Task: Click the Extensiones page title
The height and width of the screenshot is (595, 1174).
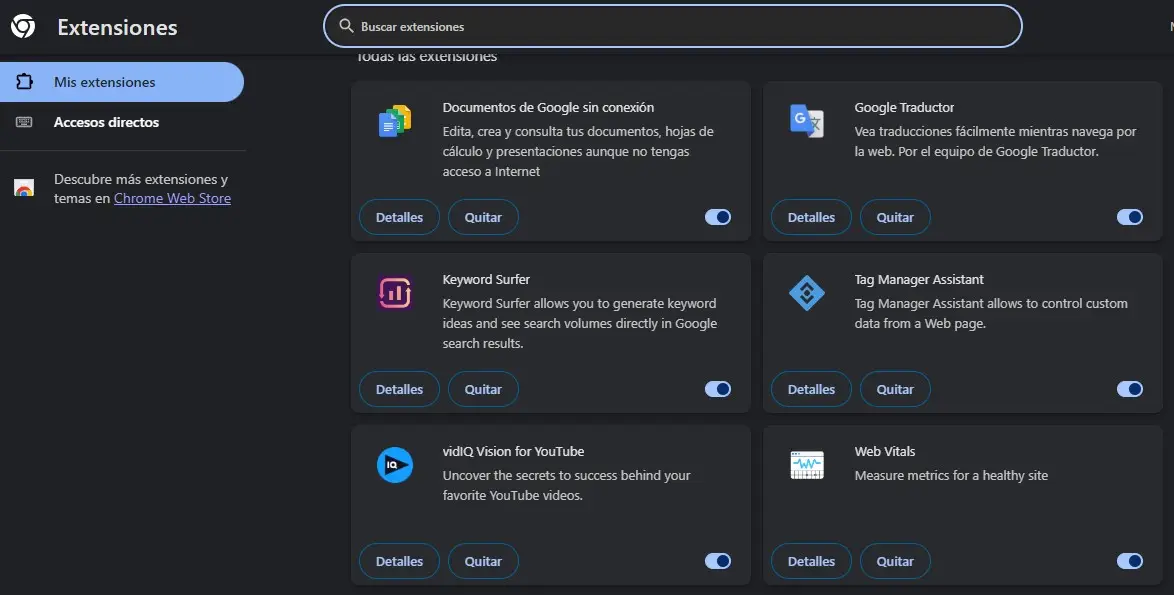Action: [118, 28]
